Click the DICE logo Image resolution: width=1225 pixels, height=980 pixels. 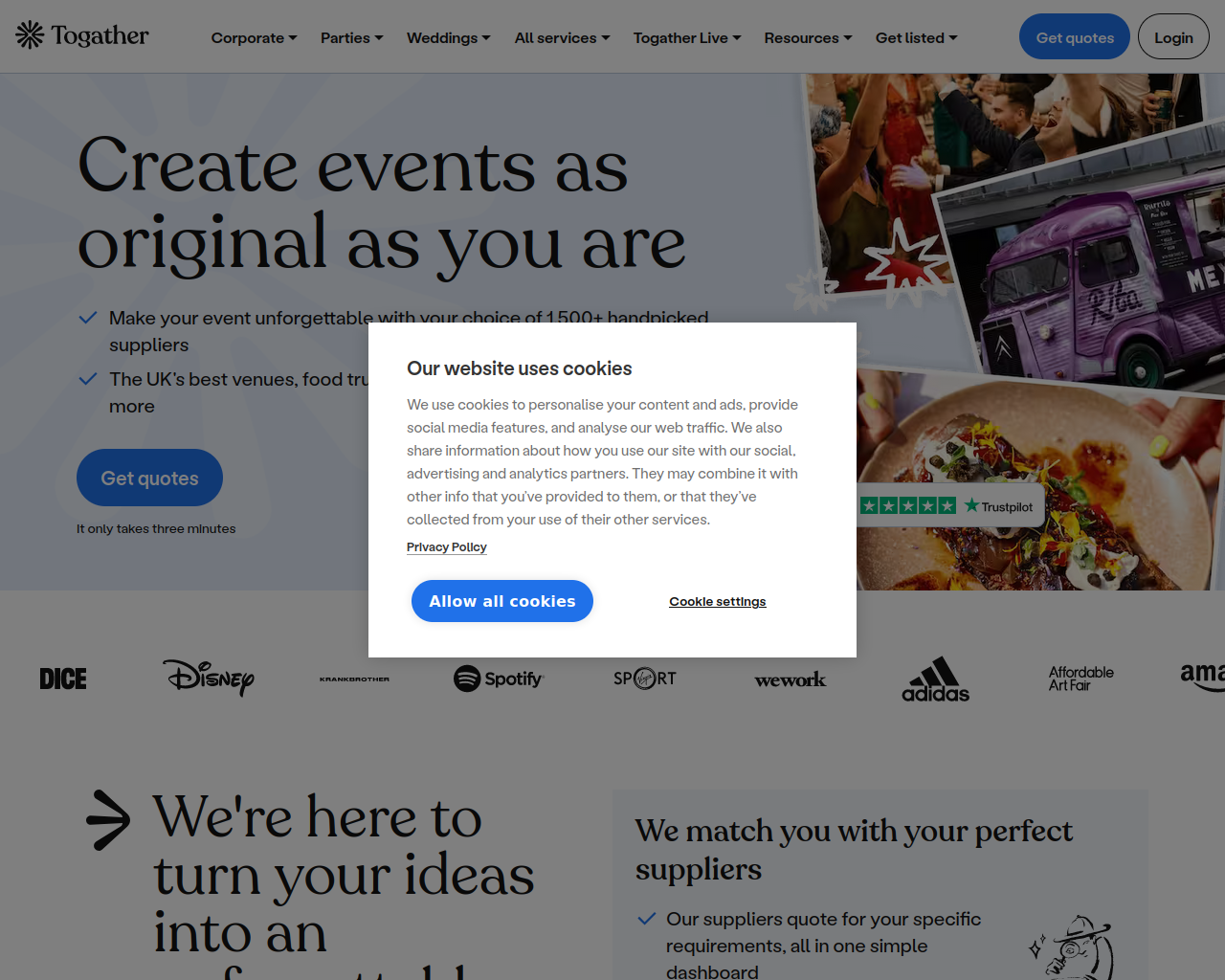63,679
